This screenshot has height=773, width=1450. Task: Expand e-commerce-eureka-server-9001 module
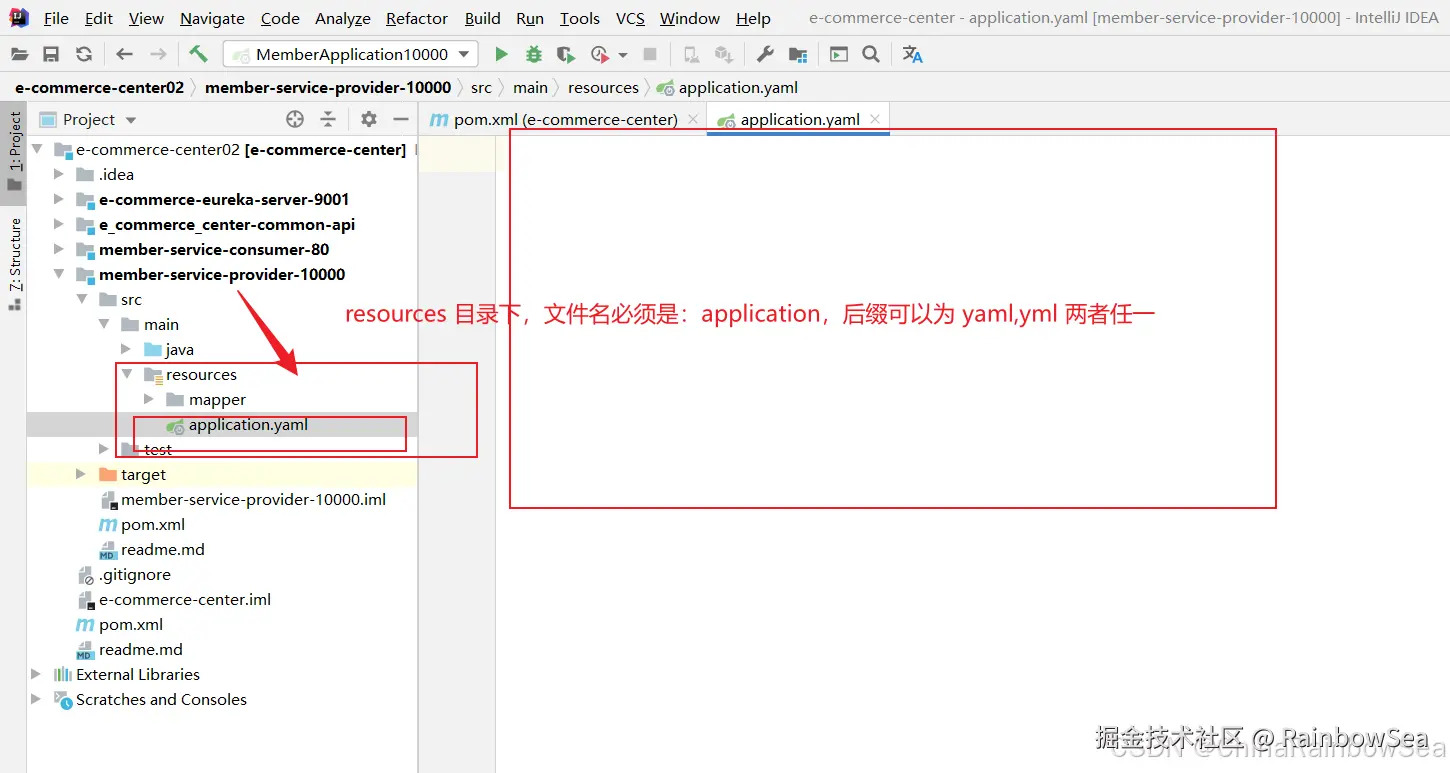60,199
